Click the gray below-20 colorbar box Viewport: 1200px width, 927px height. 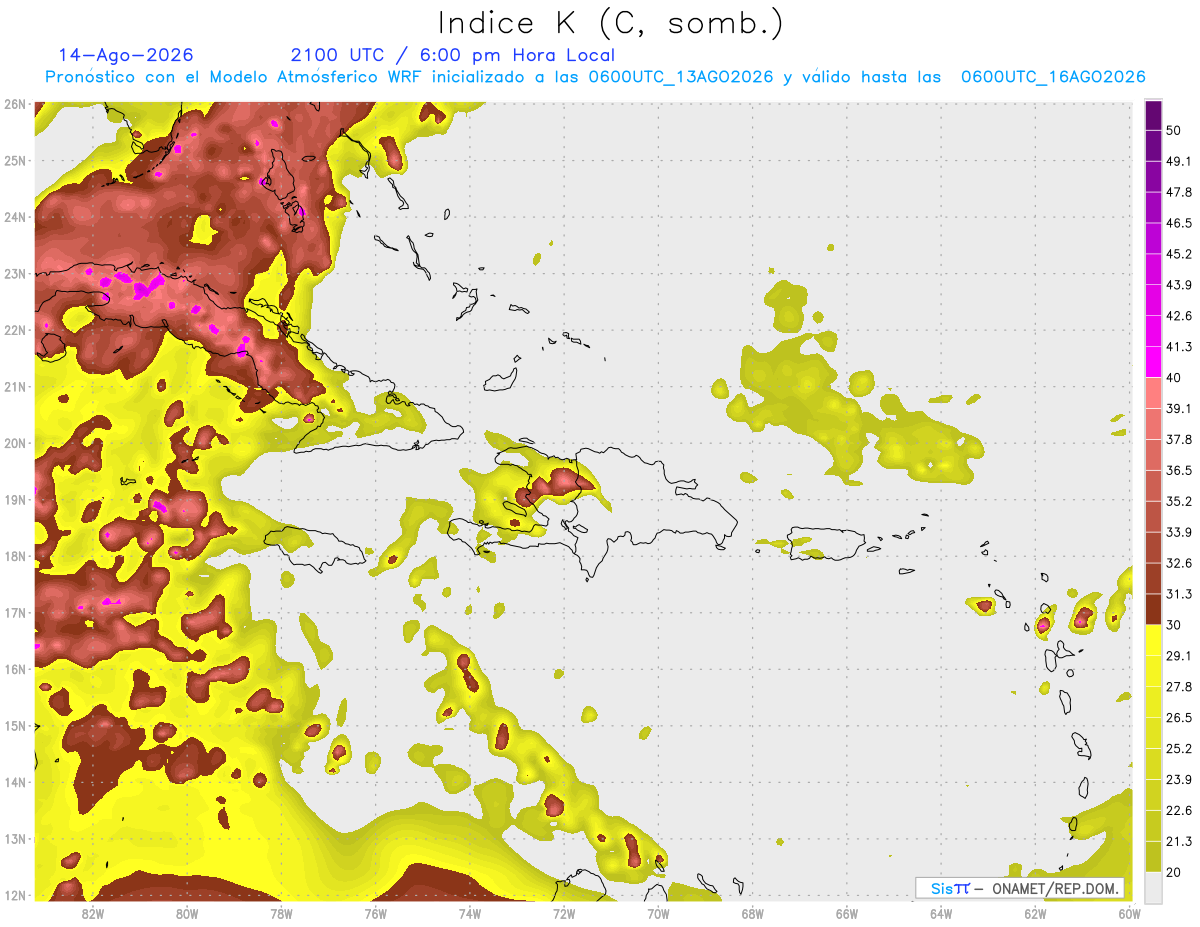pyautogui.click(x=1153, y=887)
